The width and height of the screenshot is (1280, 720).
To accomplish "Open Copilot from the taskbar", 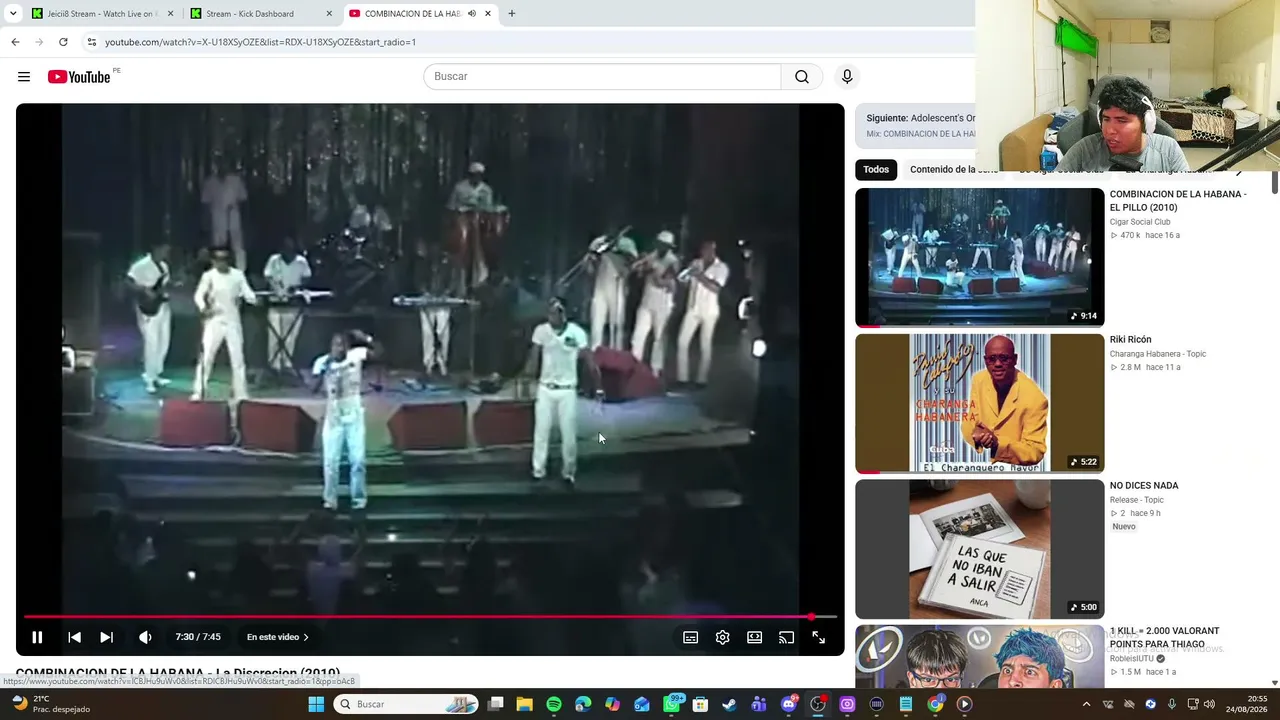I will click(612, 704).
